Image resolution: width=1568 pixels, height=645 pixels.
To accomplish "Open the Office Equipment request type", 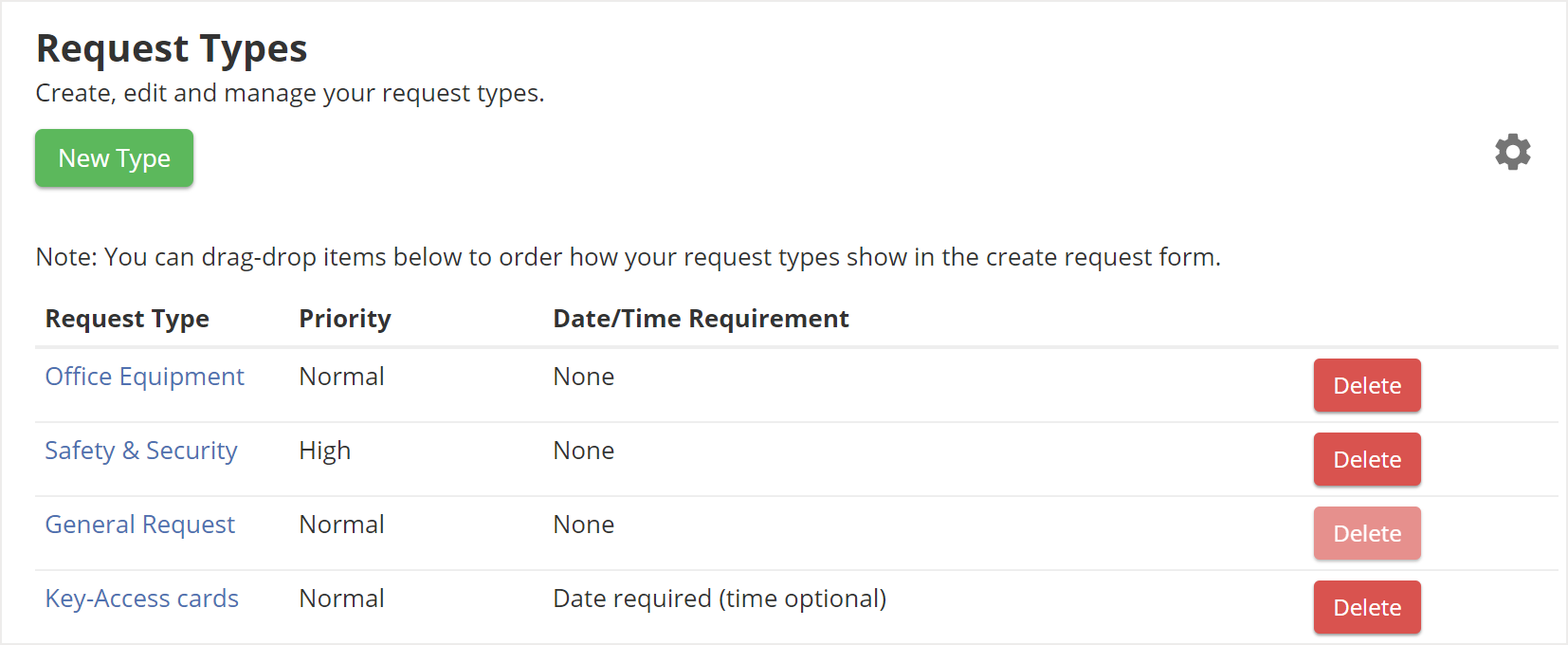I will (x=144, y=377).
